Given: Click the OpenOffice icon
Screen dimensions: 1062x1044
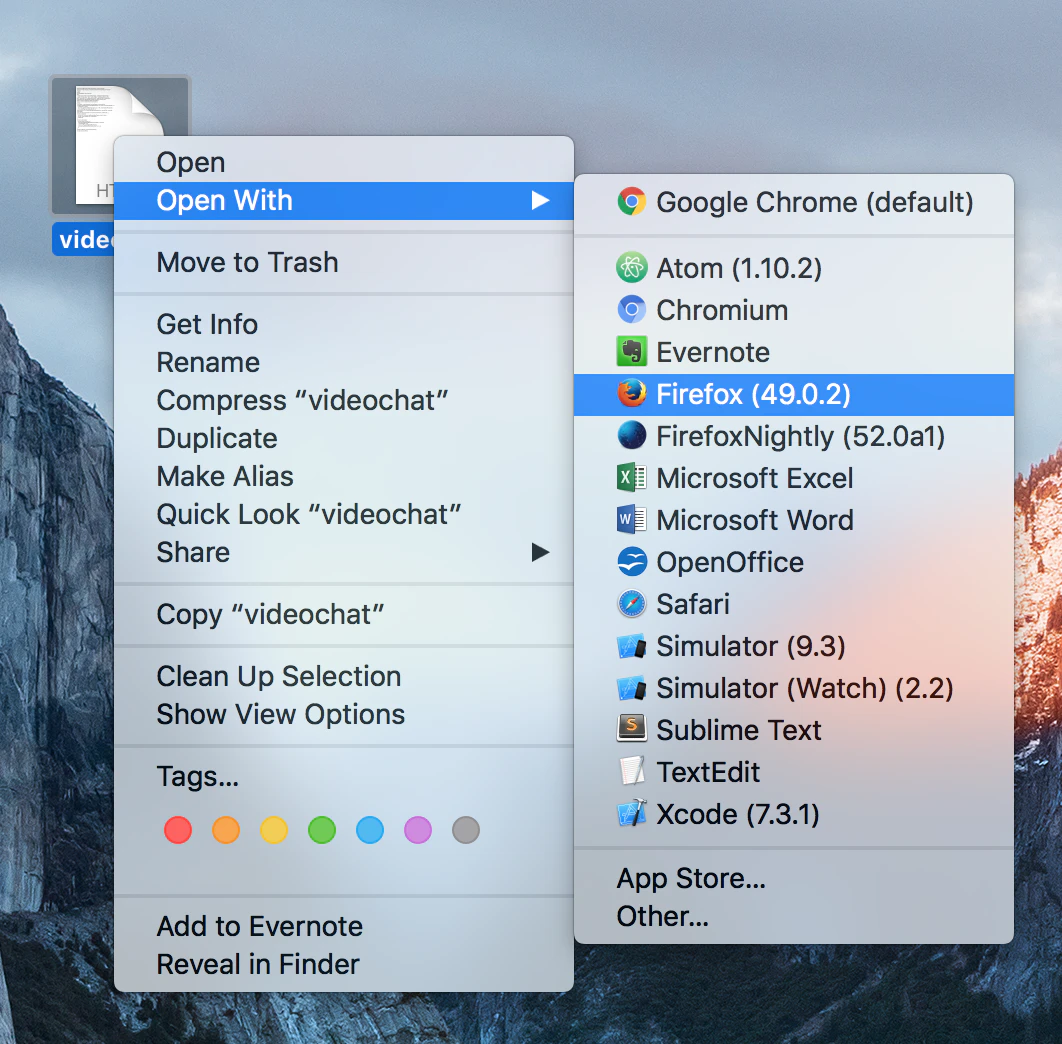Looking at the screenshot, I should click(x=631, y=562).
